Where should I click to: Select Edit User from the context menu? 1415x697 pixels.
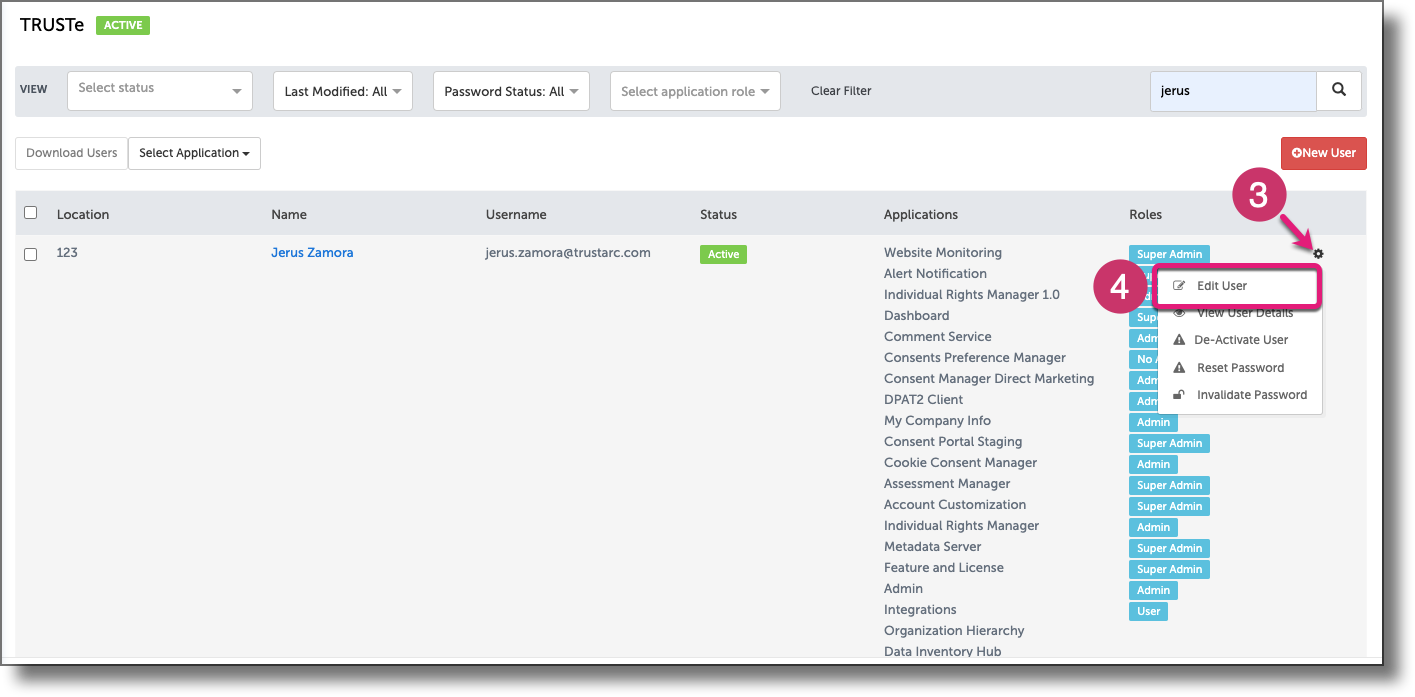(x=1222, y=286)
